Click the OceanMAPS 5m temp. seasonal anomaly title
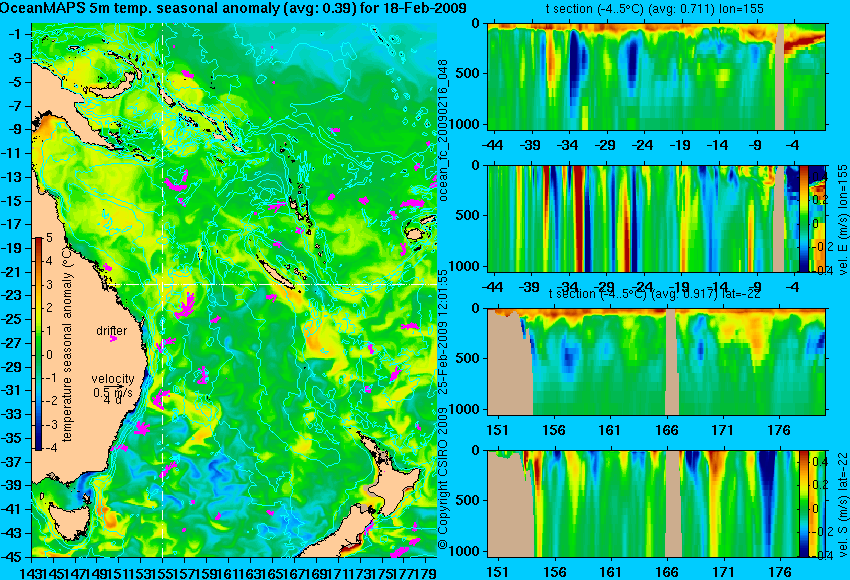This screenshot has width=850, height=580. (234, 8)
